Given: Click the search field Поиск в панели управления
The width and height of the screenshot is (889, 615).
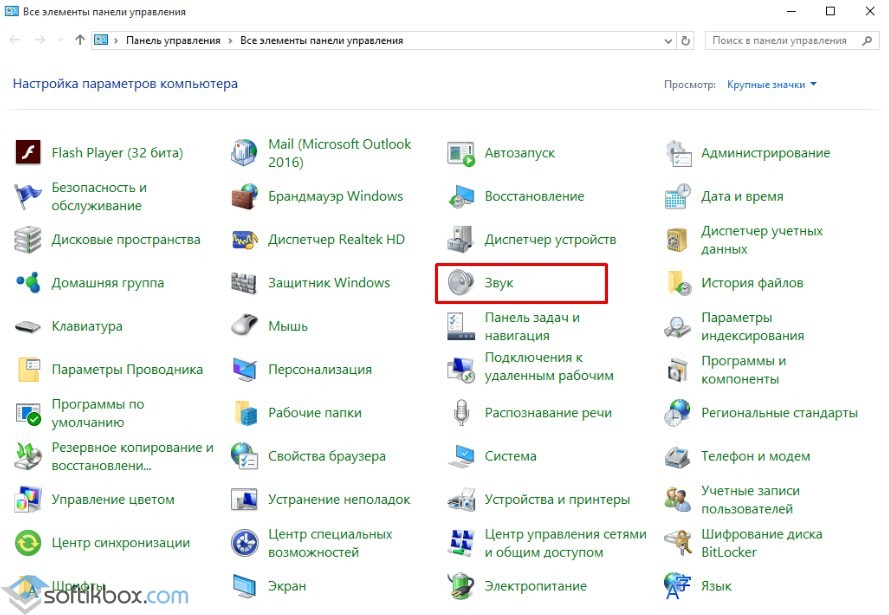Looking at the screenshot, I should click(x=791, y=41).
